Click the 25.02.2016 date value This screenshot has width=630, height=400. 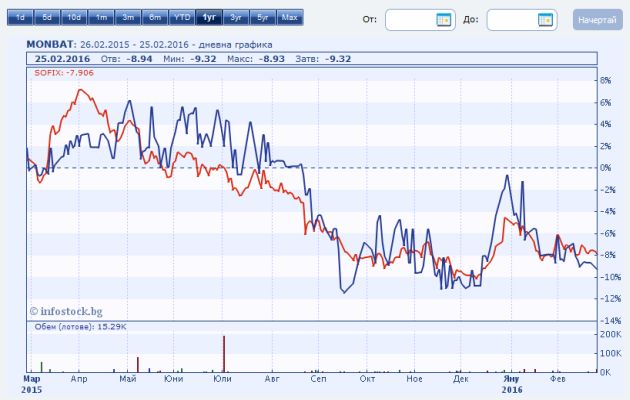(62, 59)
